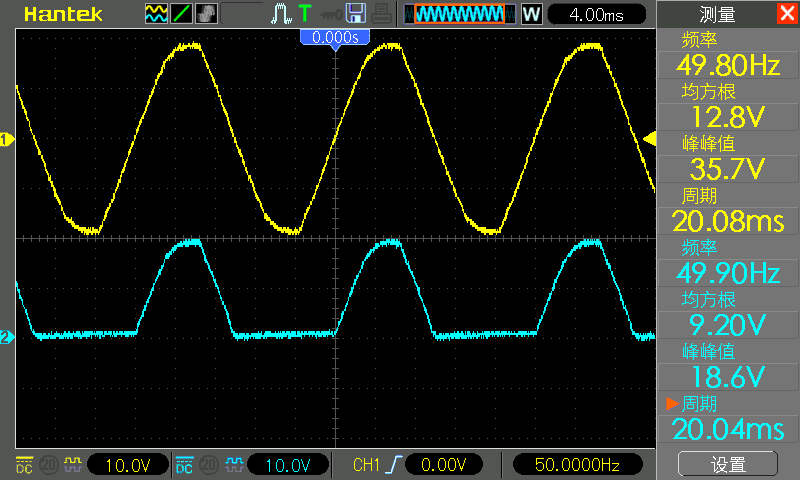Select the 周期 20.04ms measurement item
800x480 pixels.
[726, 418]
